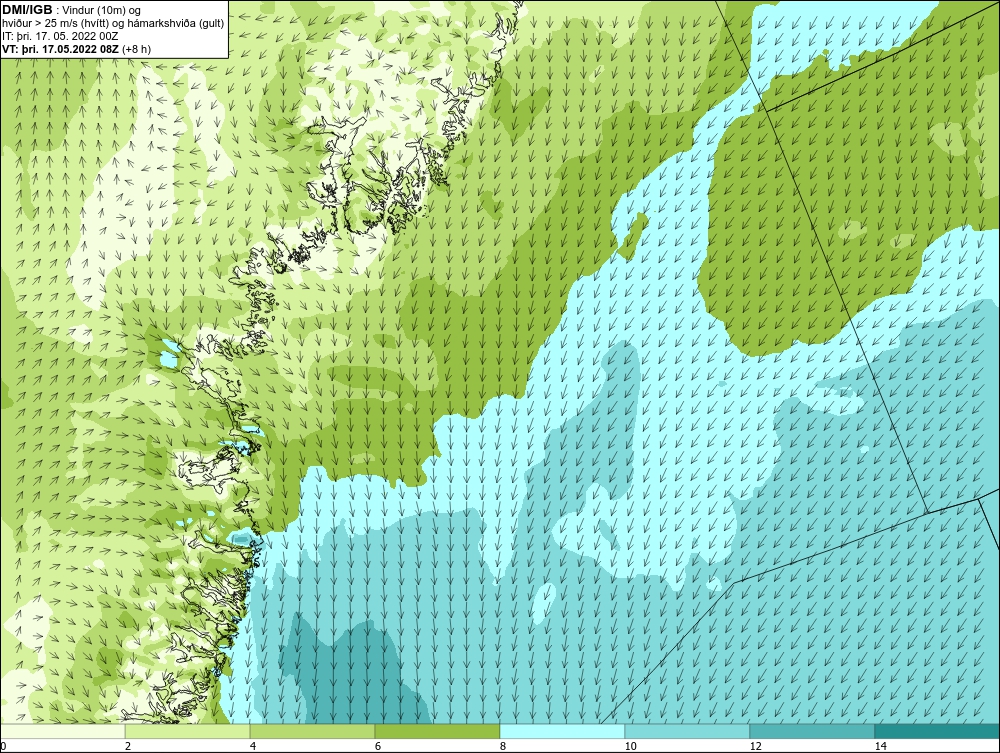The width and height of the screenshot is (1000, 753).
Task: Click the 10–12 m/s light teal legend swatch
Action: point(688,731)
